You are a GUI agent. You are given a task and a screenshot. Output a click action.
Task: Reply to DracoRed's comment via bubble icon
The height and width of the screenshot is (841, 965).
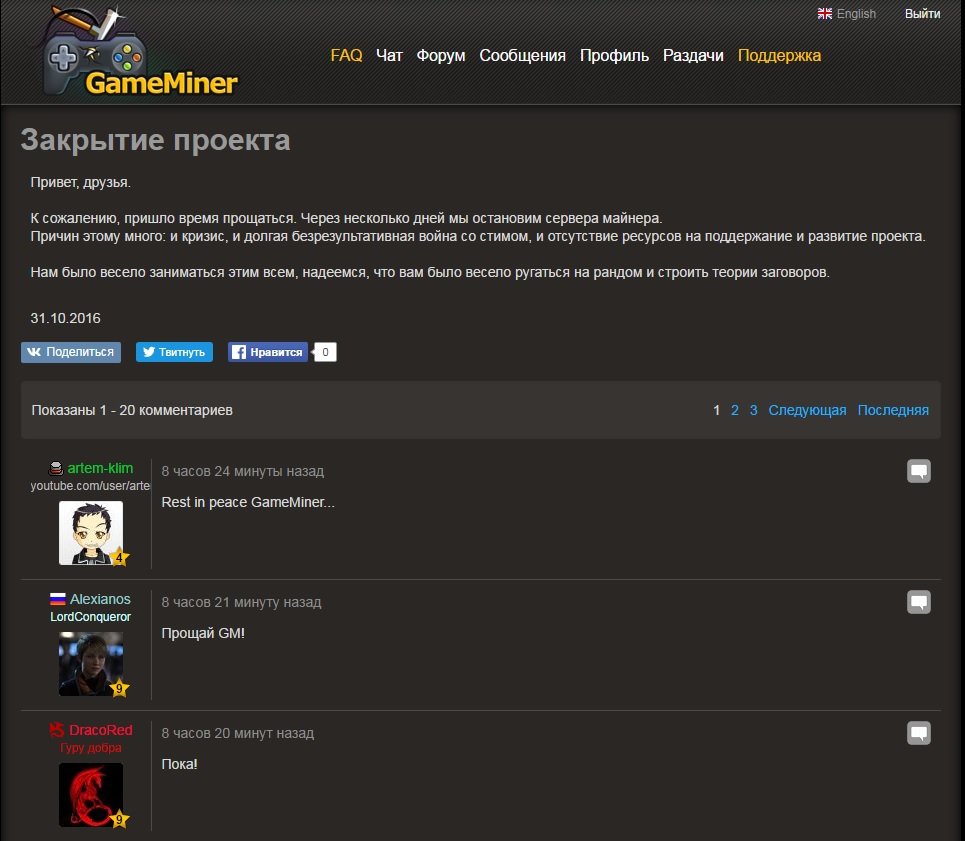click(x=918, y=733)
